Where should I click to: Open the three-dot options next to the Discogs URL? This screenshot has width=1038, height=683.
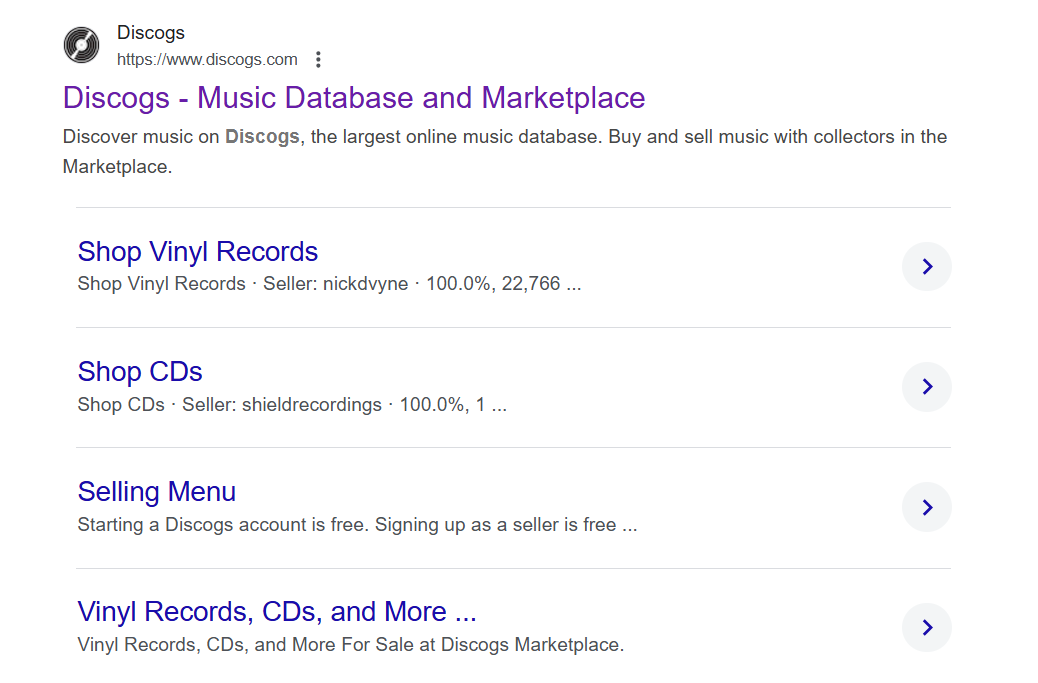pyautogui.click(x=319, y=60)
